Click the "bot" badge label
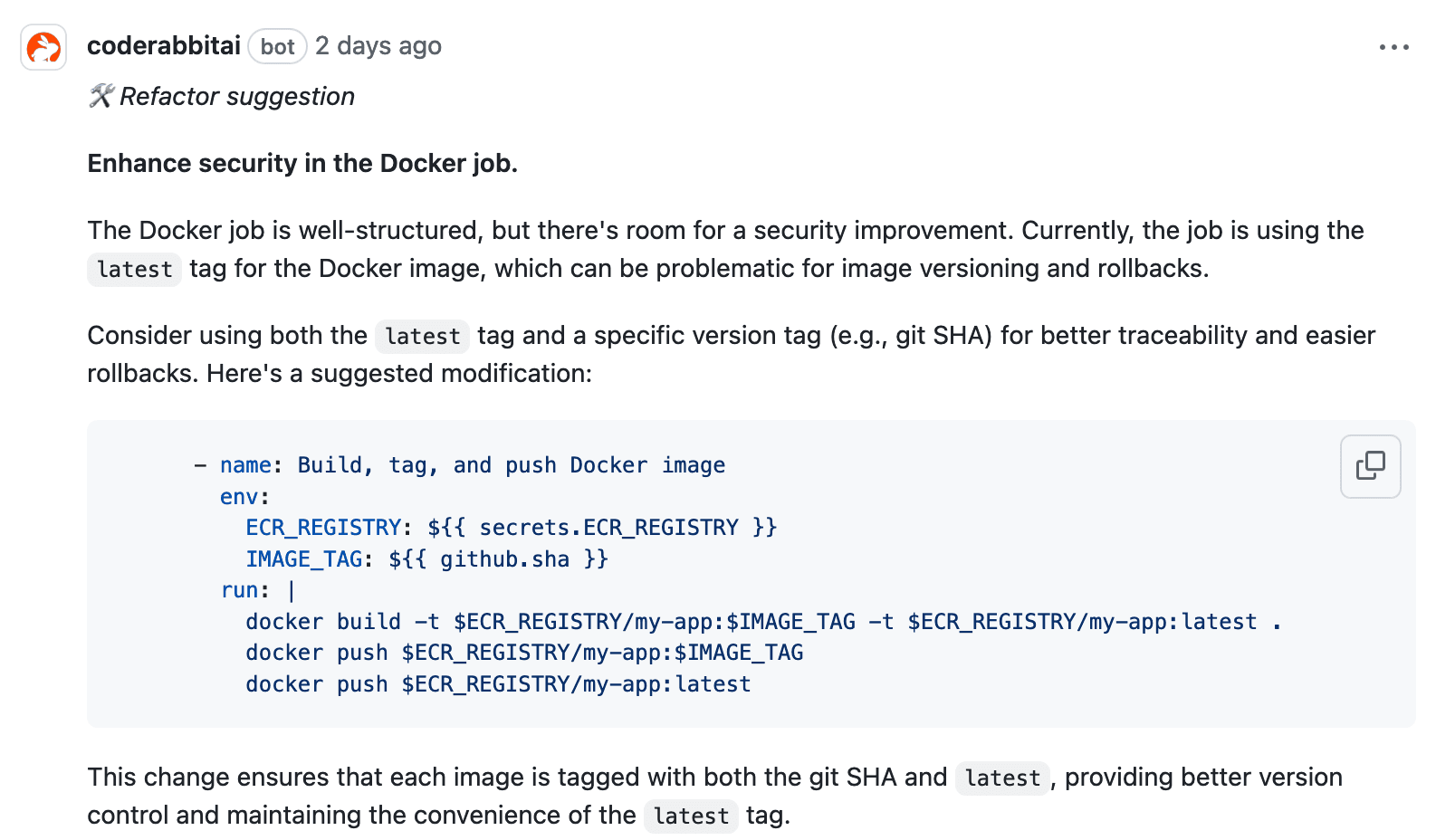The height and width of the screenshot is (840, 1436). tap(277, 47)
